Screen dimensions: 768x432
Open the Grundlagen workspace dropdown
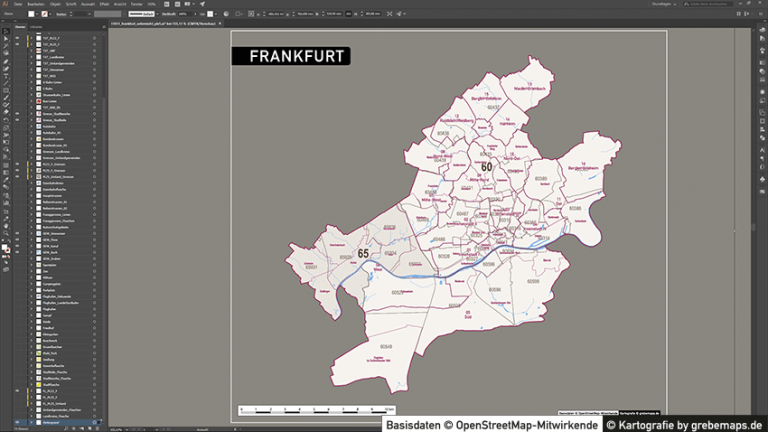(664, 4)
